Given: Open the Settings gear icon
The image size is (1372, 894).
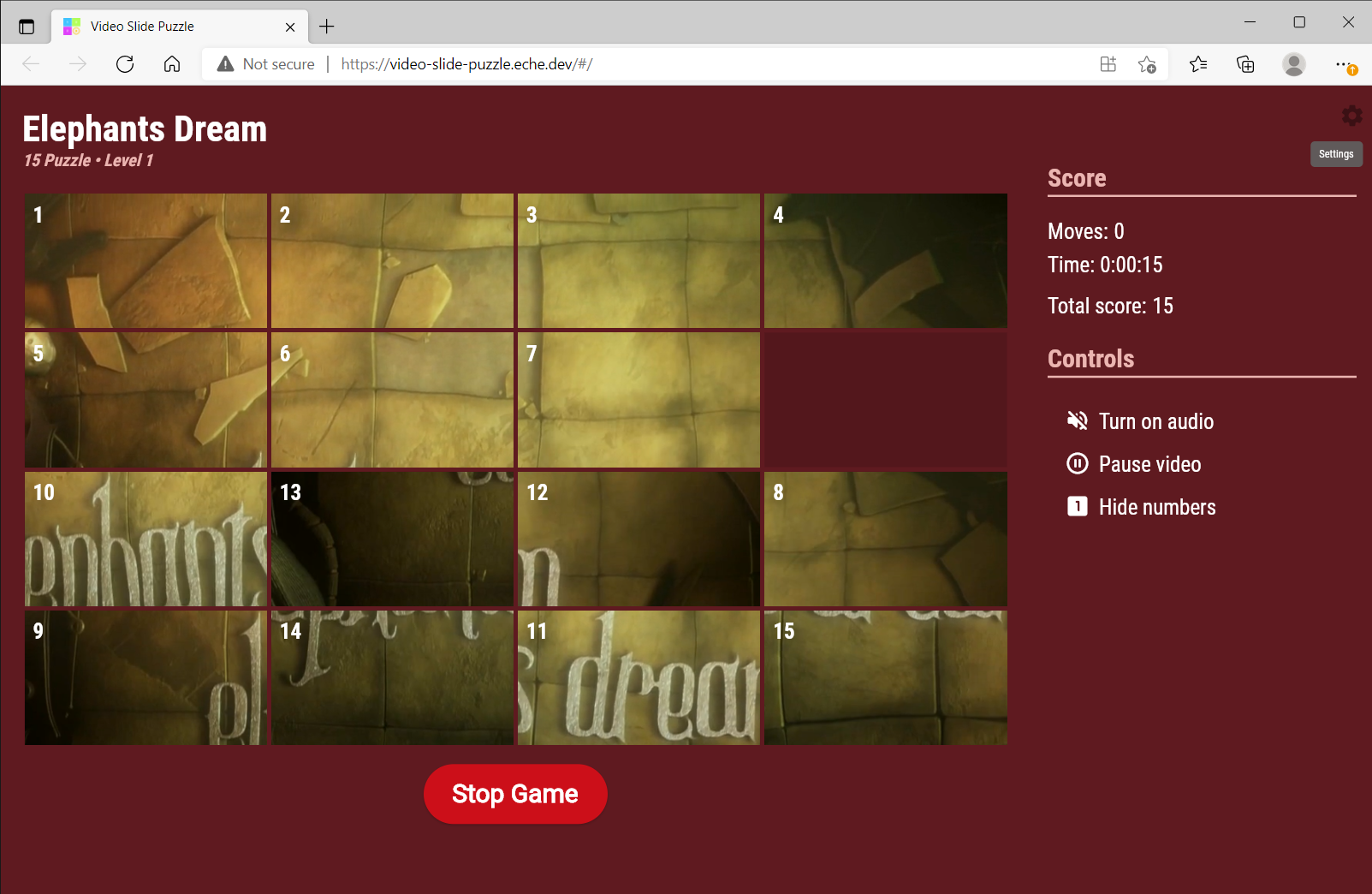Looking at the screenshot, I should (1351, 116).
